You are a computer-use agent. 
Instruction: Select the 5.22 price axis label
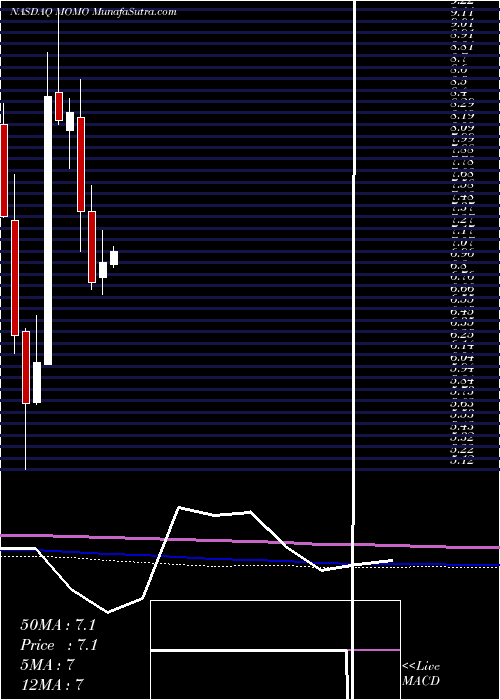coord(462,449)
